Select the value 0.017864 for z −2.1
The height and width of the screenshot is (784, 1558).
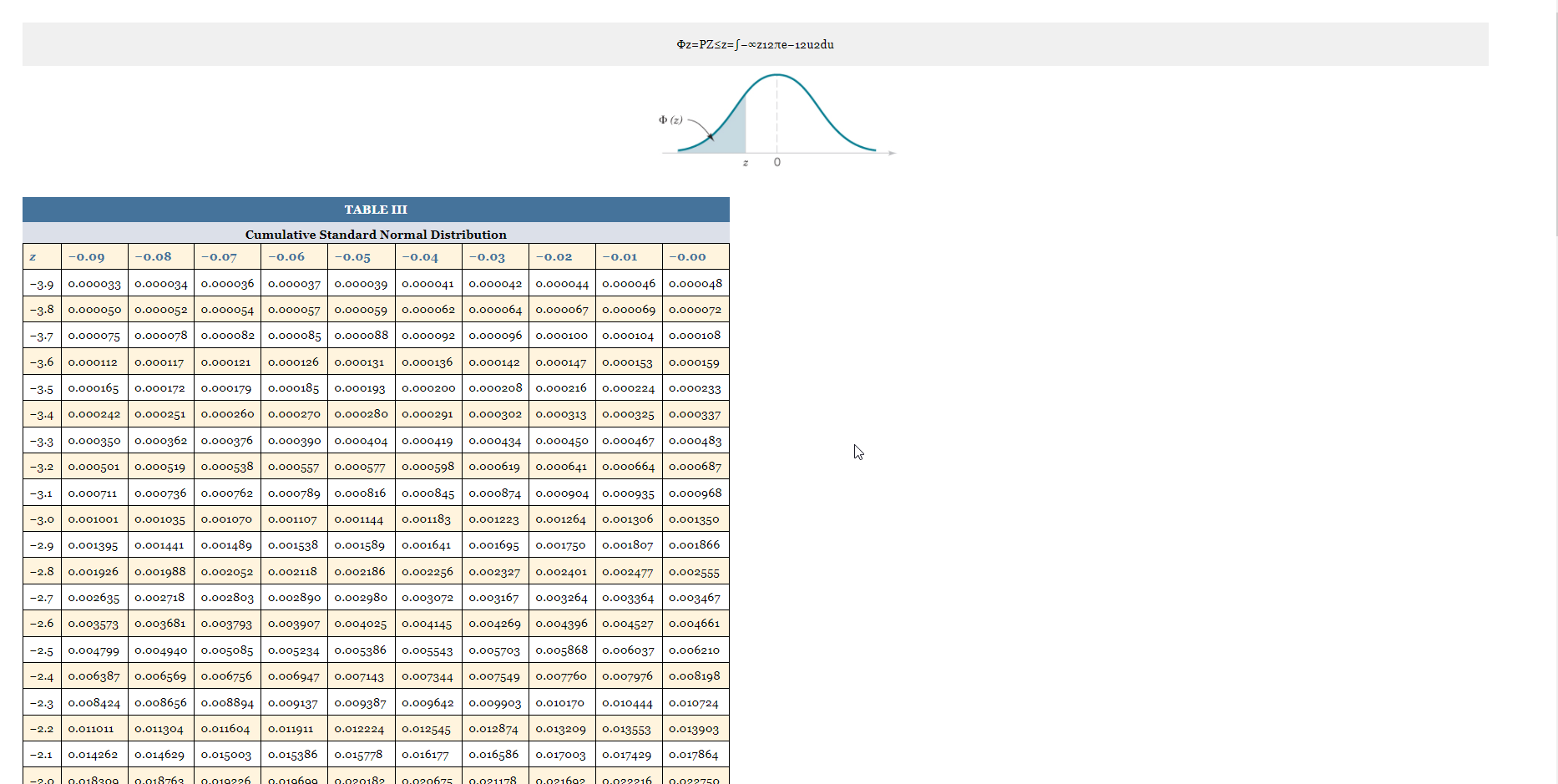pos(695,754)
